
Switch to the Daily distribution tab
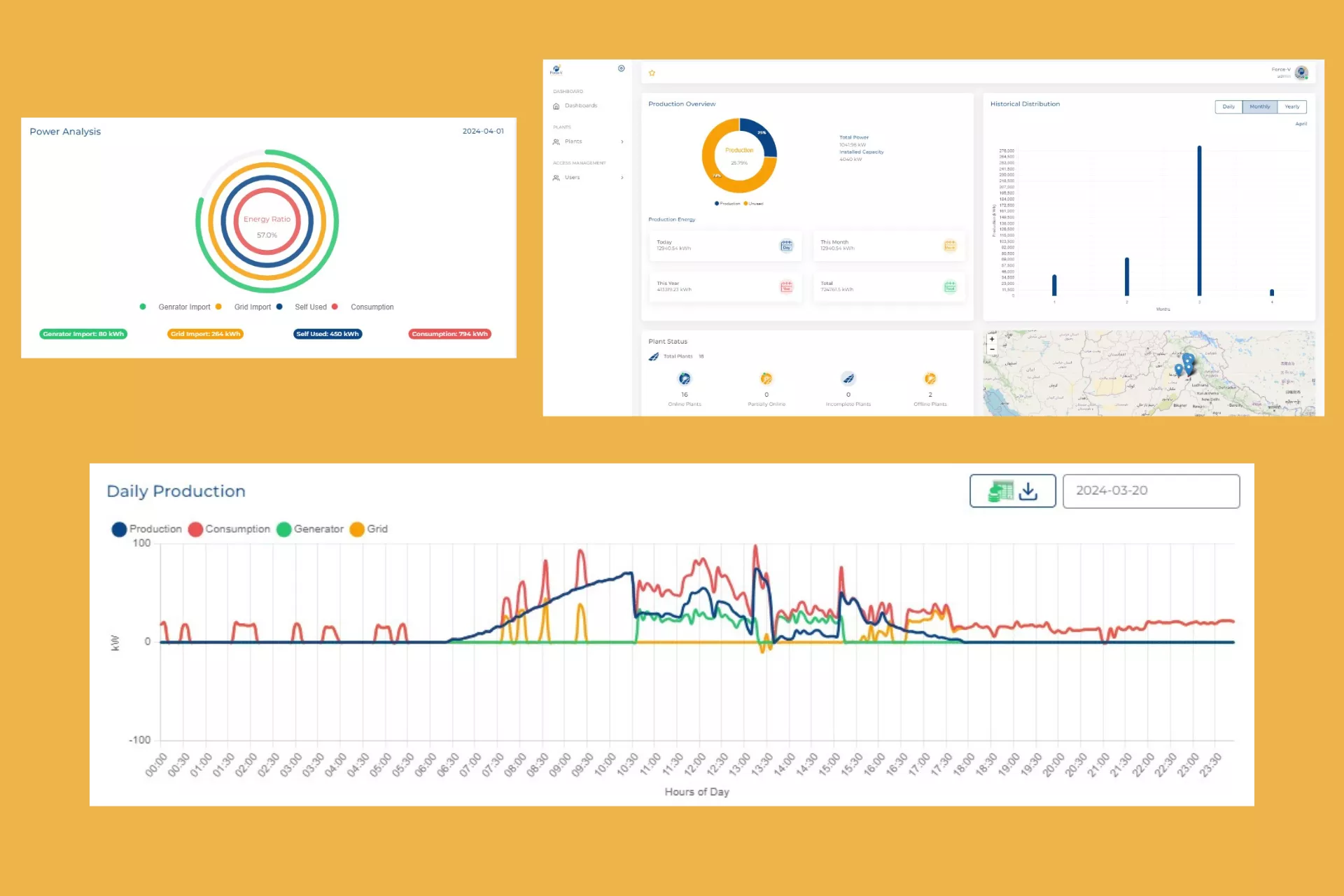pos(1228,107)
